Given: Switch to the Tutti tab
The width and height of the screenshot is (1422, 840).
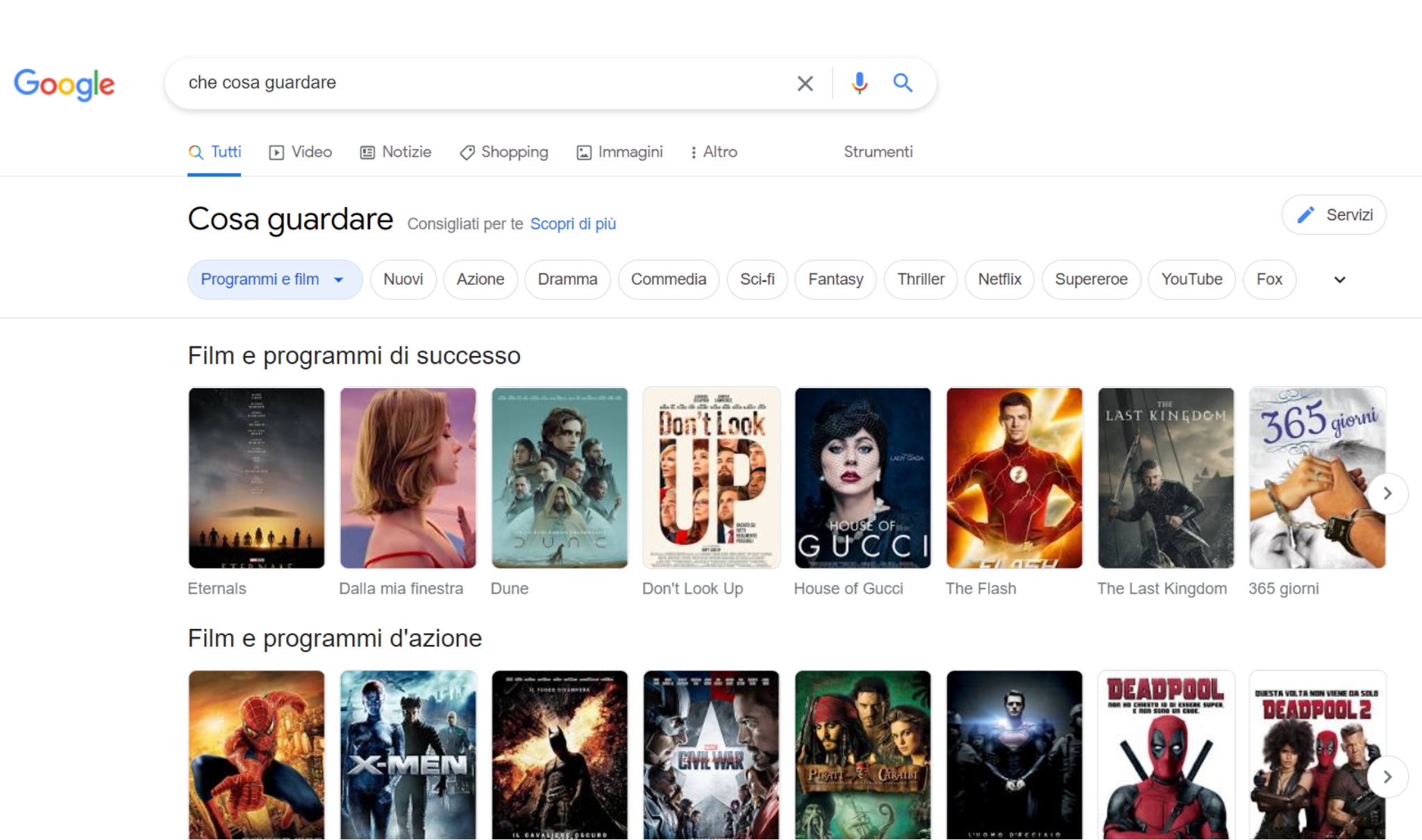Looking at the screenshot, I should coord(215,152).
